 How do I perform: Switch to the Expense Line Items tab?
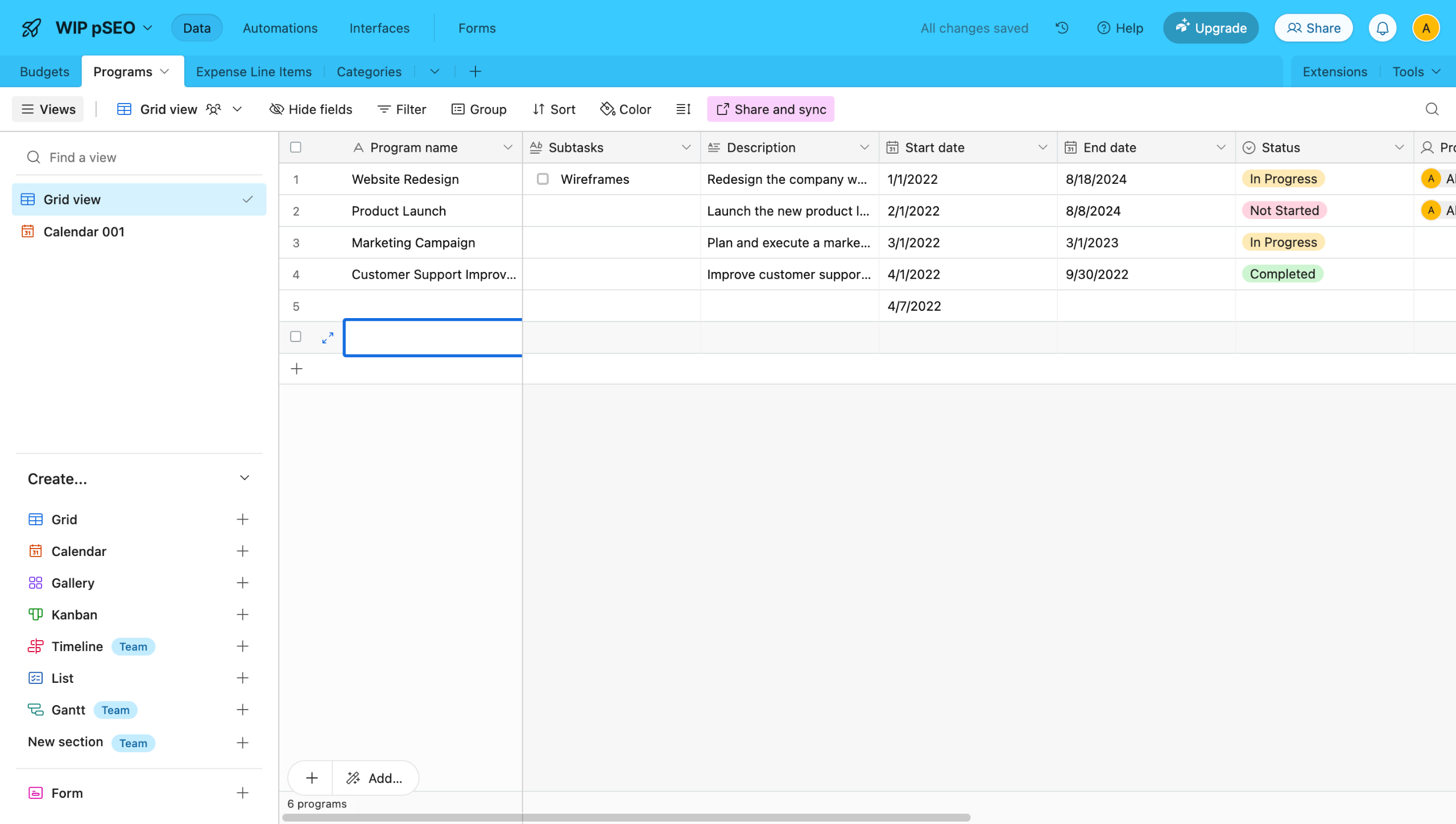click(254, 72)
